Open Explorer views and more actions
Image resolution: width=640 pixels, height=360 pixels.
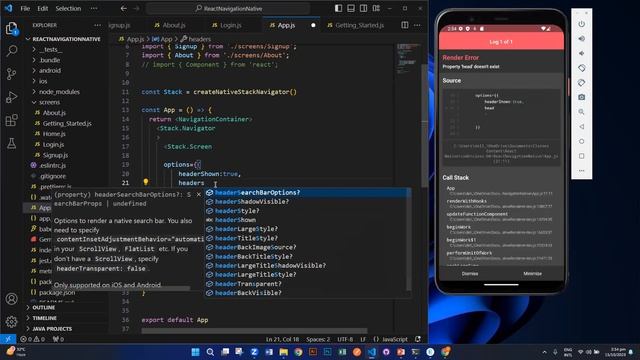[97, 25]
